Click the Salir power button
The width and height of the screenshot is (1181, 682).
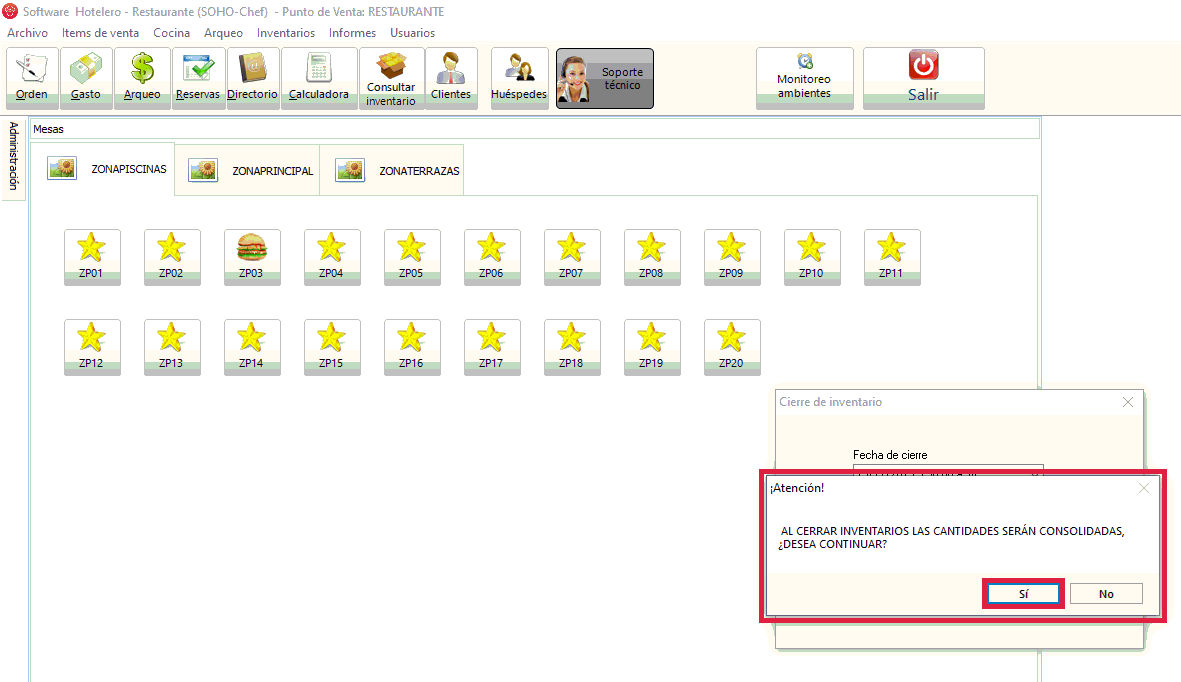(923, 78)
